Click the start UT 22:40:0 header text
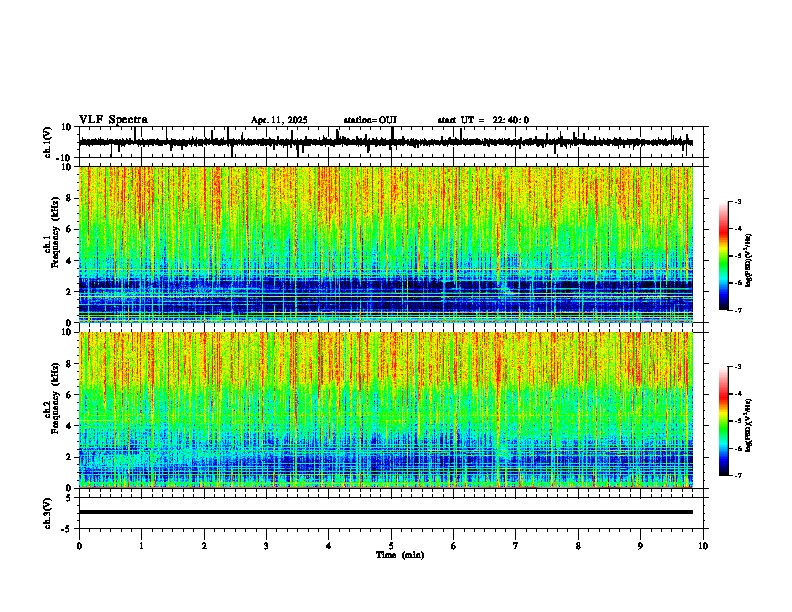Image resolution: width=792 pixels, height=612 pixels. point(483,120)
